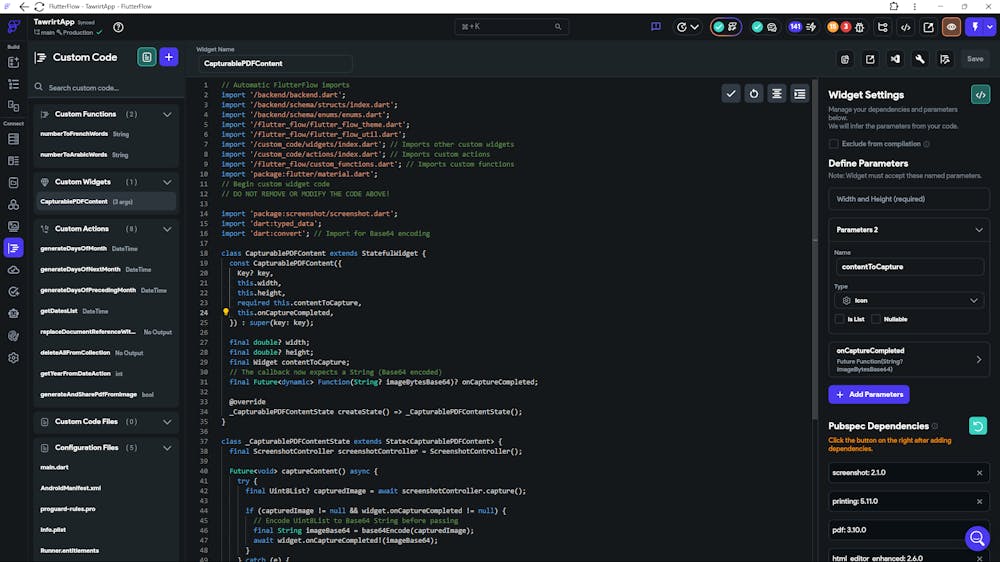Open the VS Code icon in editor toolbar
The width and height of the screenshot is (1000, 562).
point(895,59)
